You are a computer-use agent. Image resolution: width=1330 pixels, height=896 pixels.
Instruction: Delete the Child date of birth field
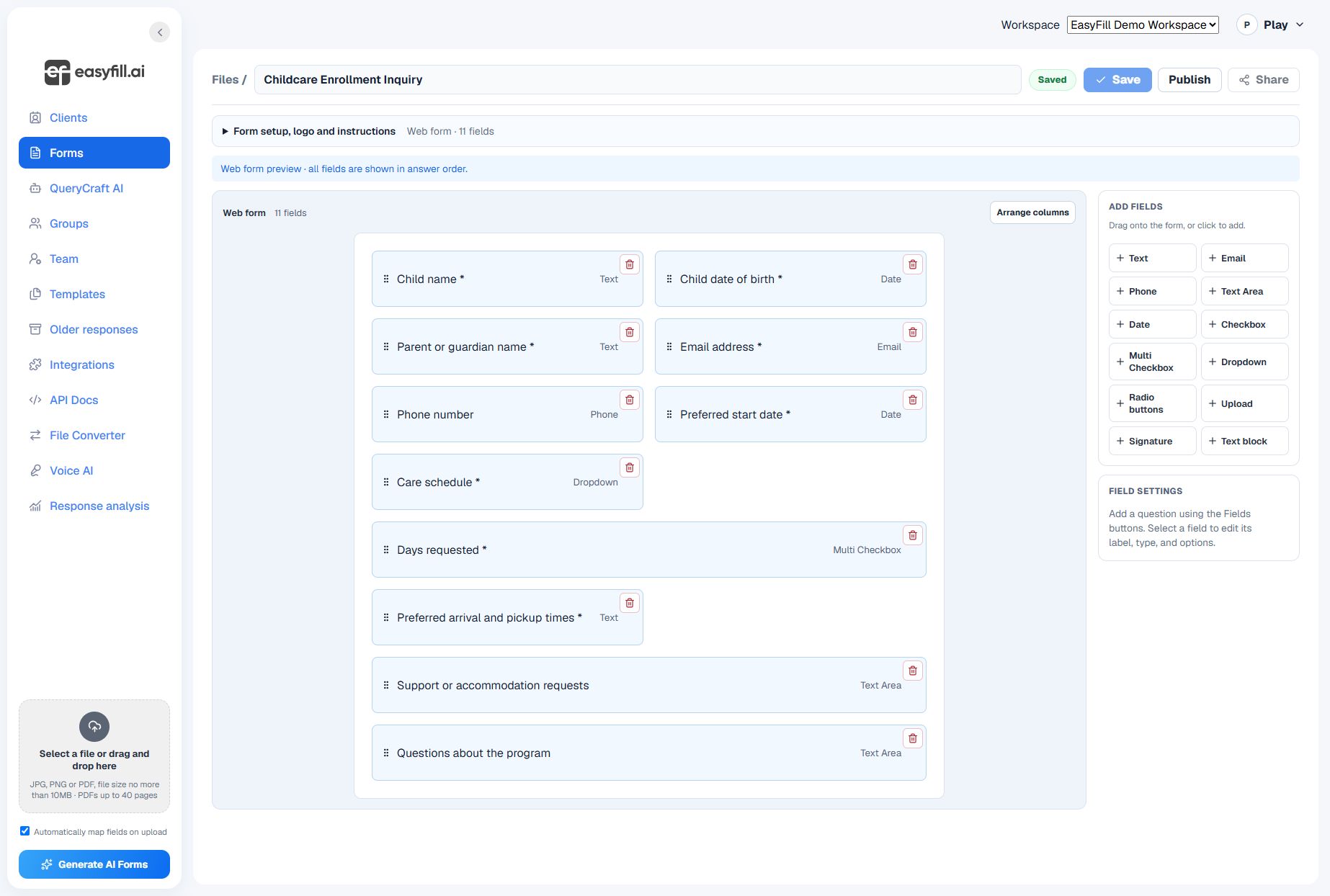coord(913,264)
